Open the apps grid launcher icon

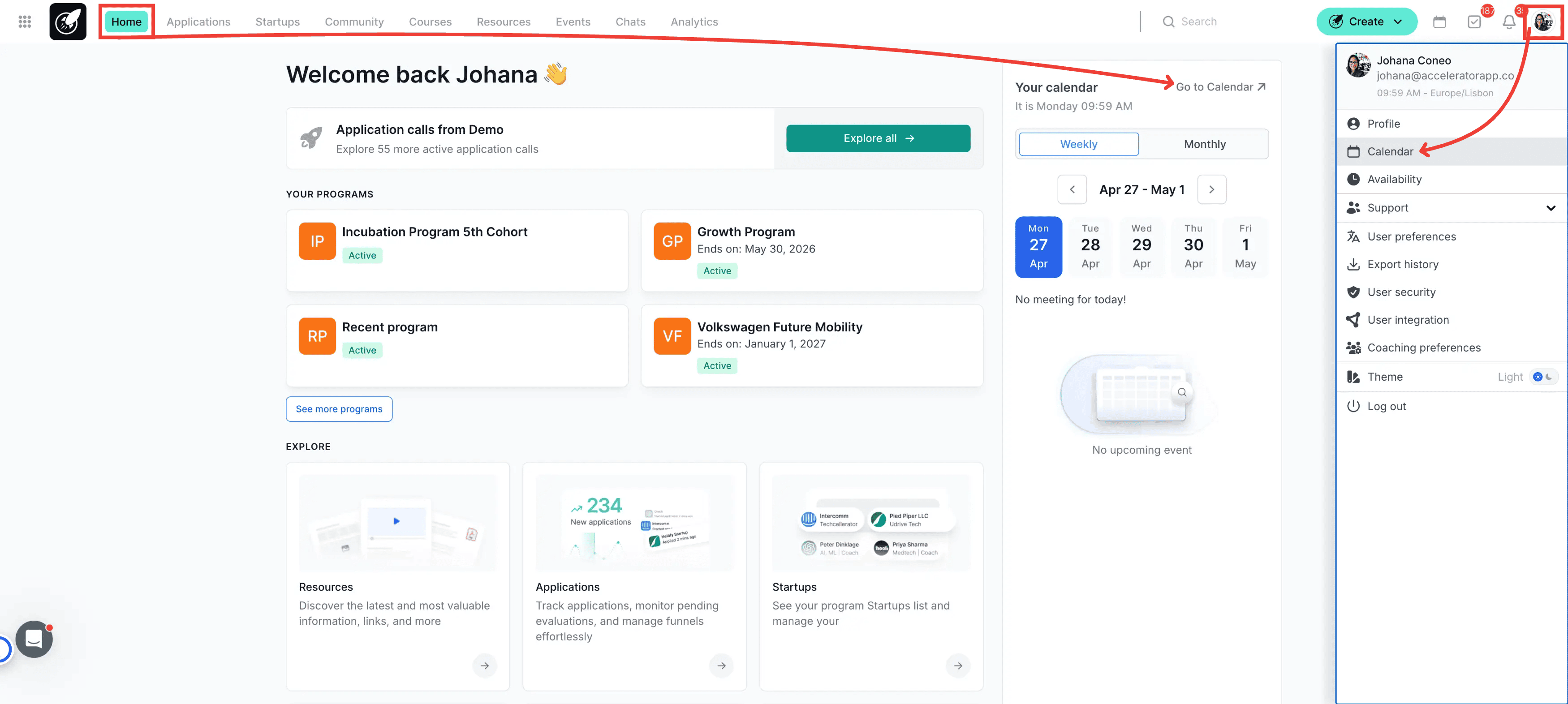tap(24, 22)
